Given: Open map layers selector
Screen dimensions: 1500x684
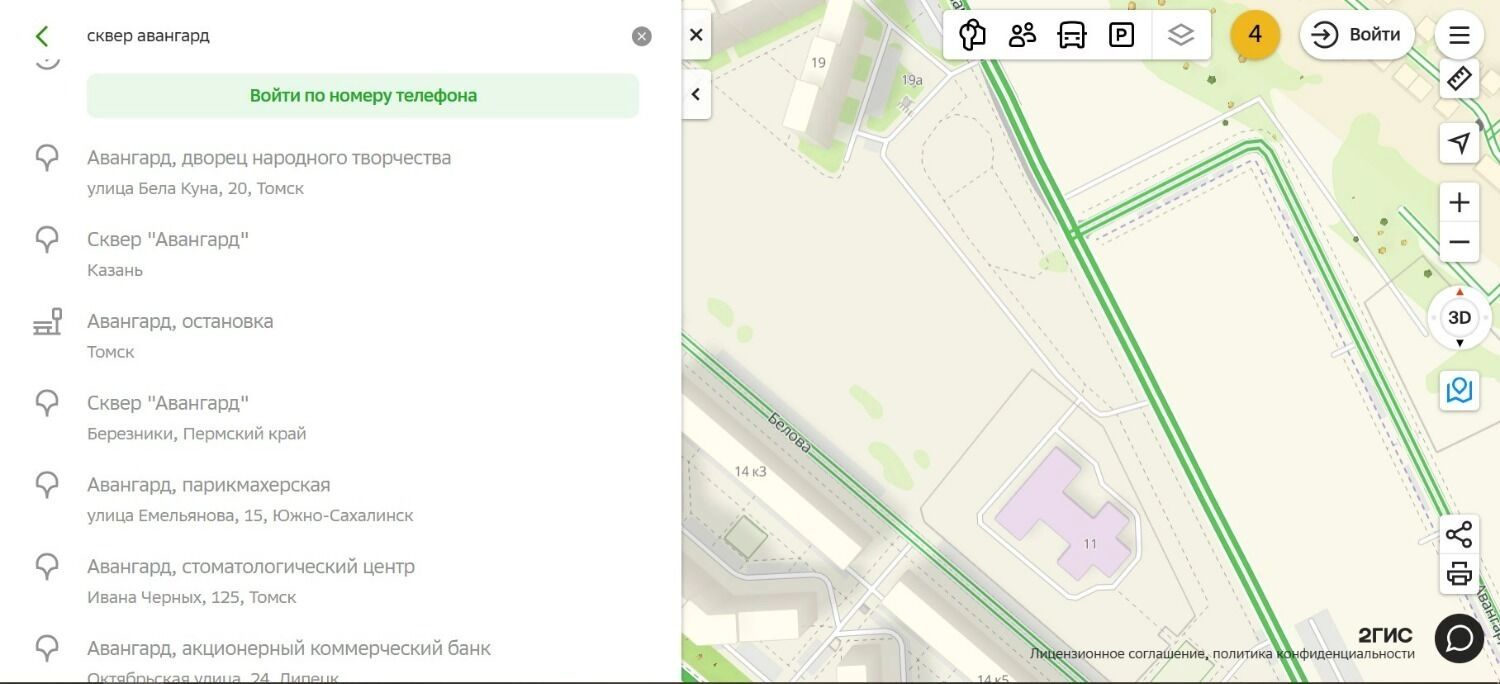Looking at the screenshot, I should tap(1181, 35).
